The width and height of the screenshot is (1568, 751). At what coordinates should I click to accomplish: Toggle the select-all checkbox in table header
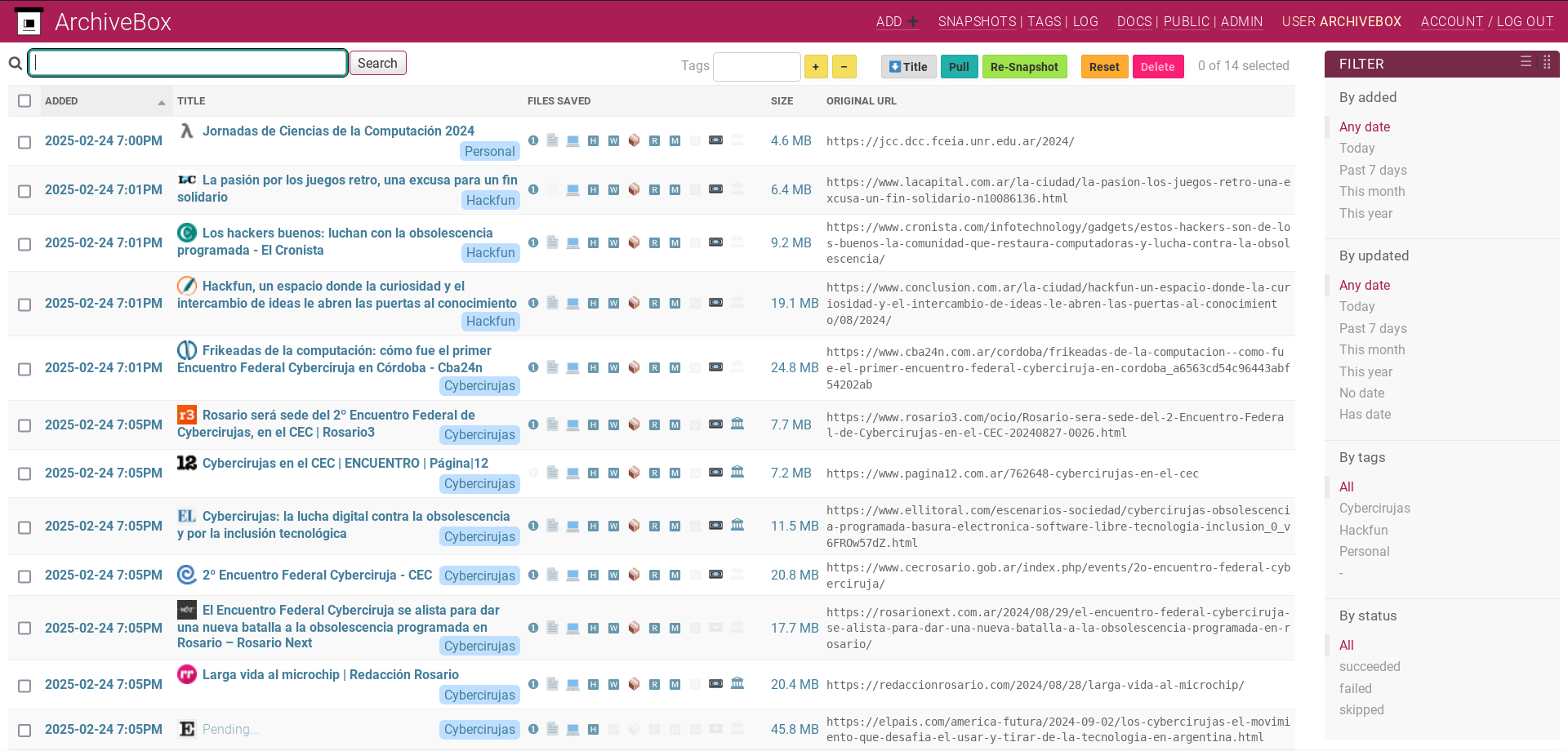(x=24, y=100)
